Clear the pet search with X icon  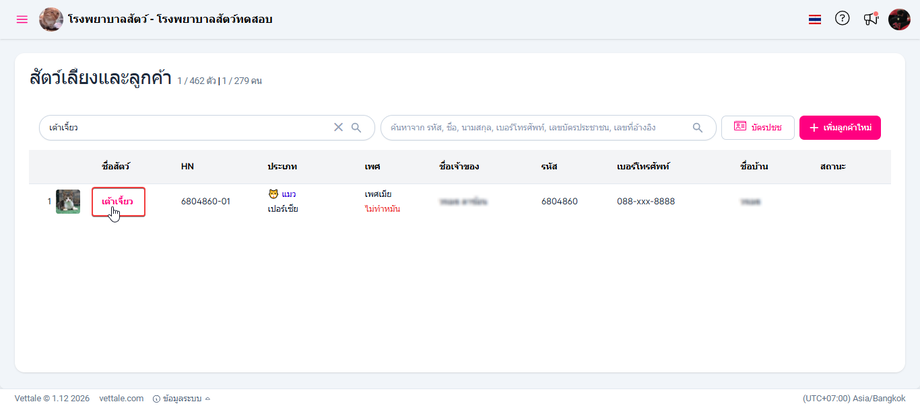coord(338,127)
